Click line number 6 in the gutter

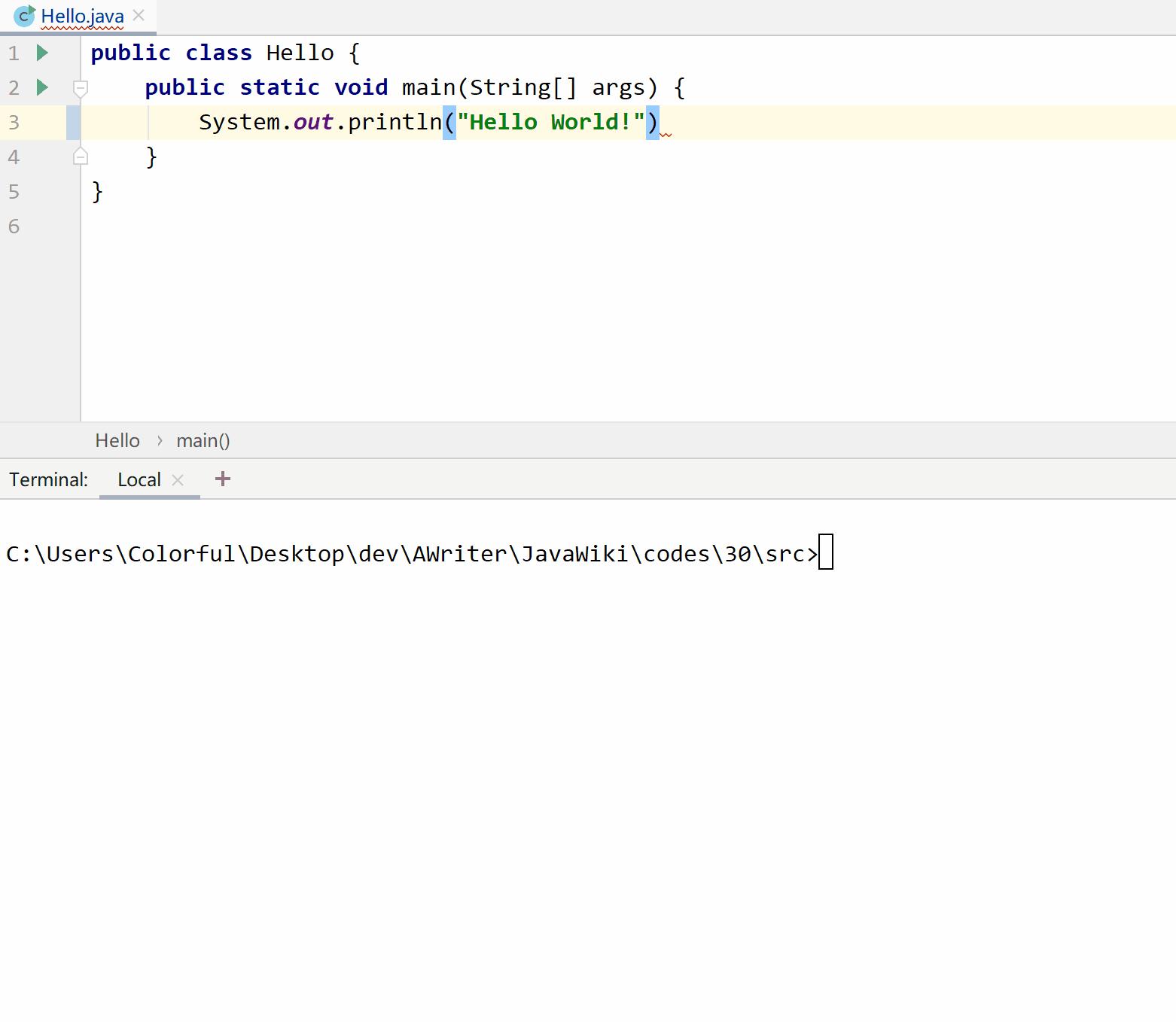click(x=14, y=227)
